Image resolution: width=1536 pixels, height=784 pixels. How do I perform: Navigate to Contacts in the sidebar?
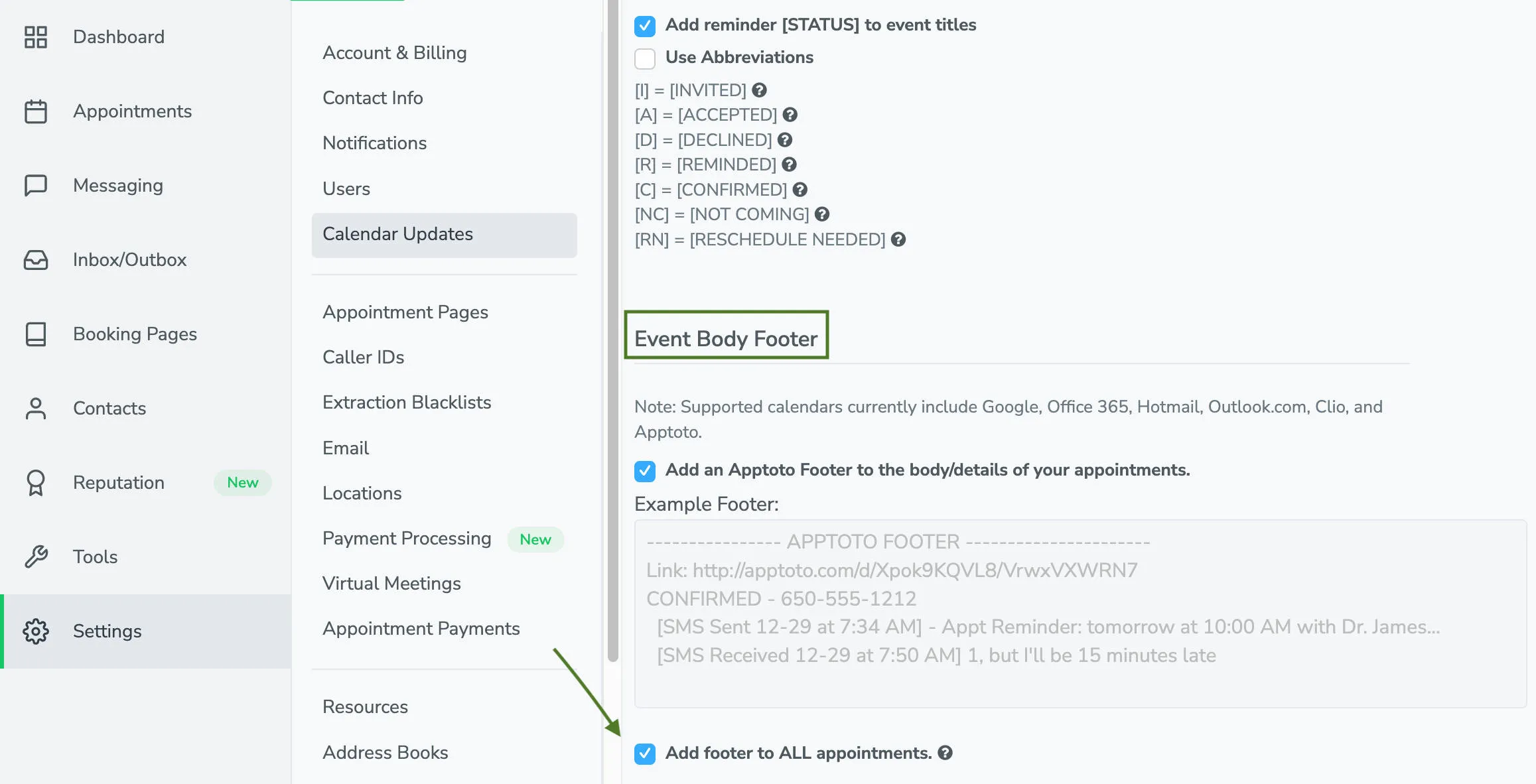pos(109,409)
